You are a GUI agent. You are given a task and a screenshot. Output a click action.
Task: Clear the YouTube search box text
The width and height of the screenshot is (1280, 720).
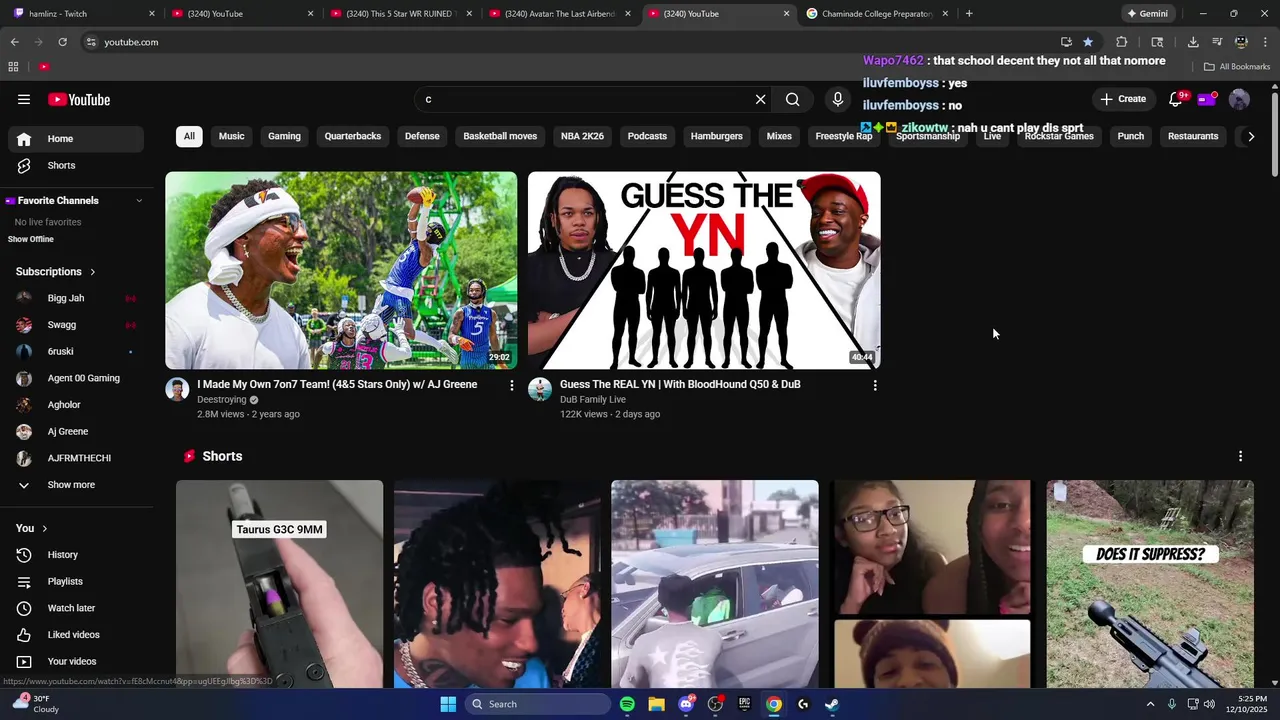pos(760,99)
